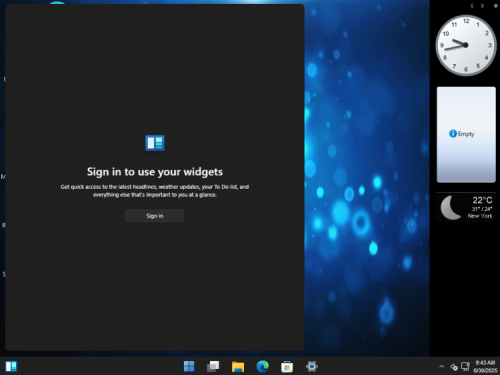The image size is (500, 375).
Task: Add a gadget with the plus icon
Action: pyautogui.click(x=496, y=6)
